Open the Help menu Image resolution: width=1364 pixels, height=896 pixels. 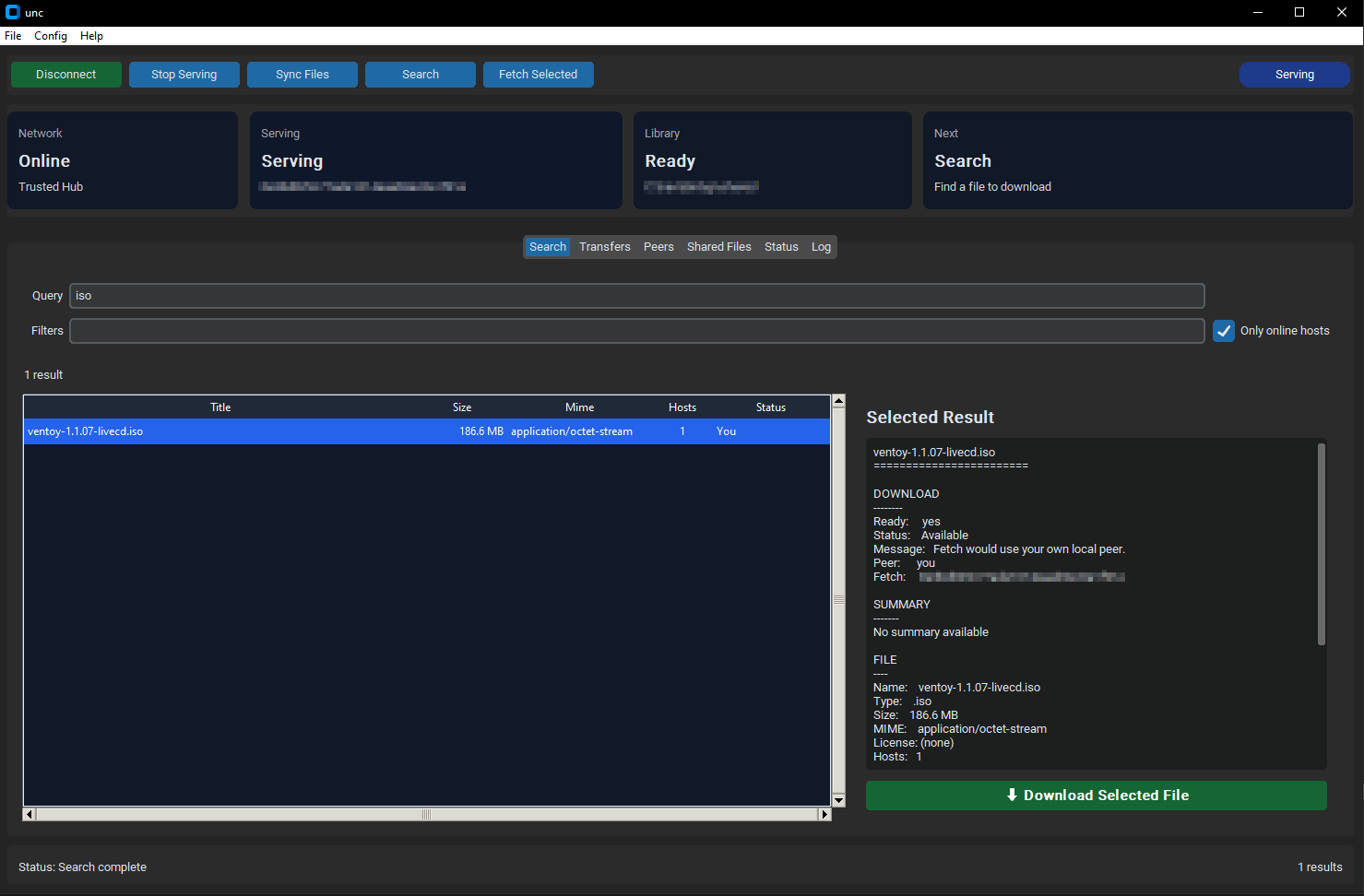[x=91, y=36]
